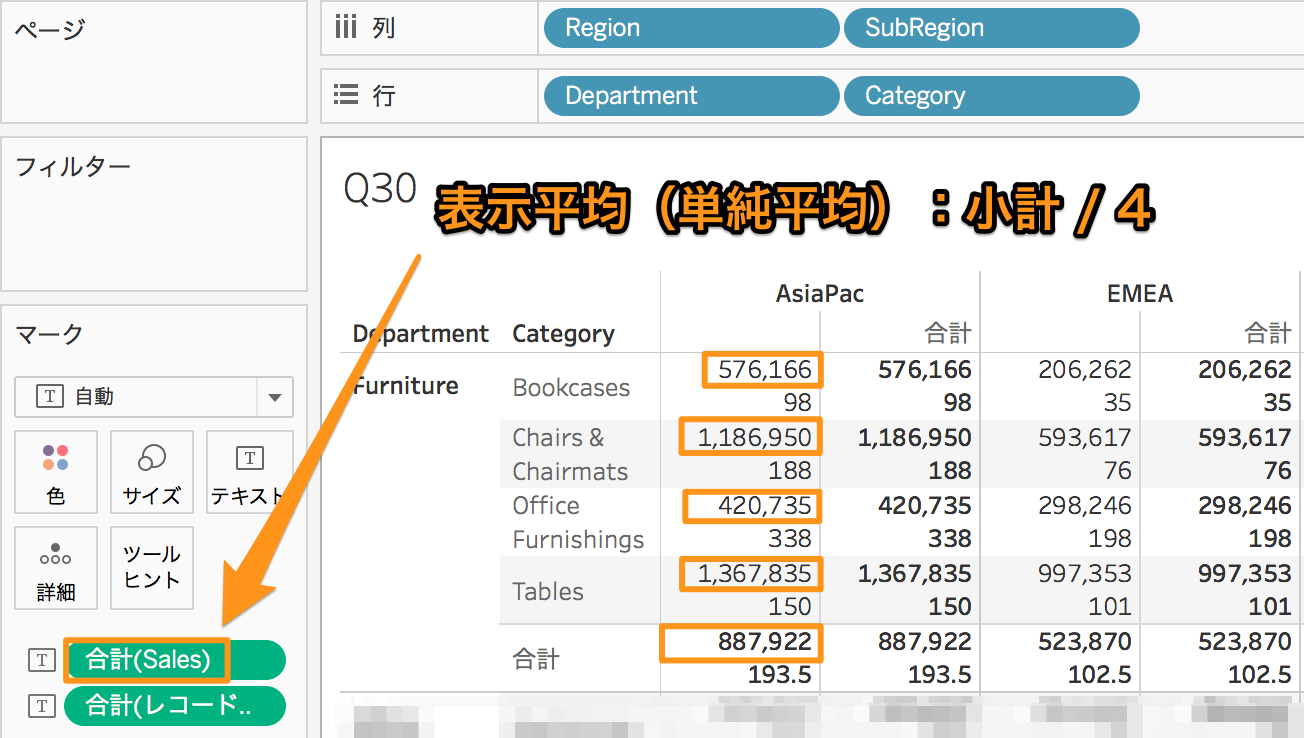Click the unbolded 997,353 EMEA Tables cell
The height and width of the screenshot is (738, 1304).
pos(1085,574)
